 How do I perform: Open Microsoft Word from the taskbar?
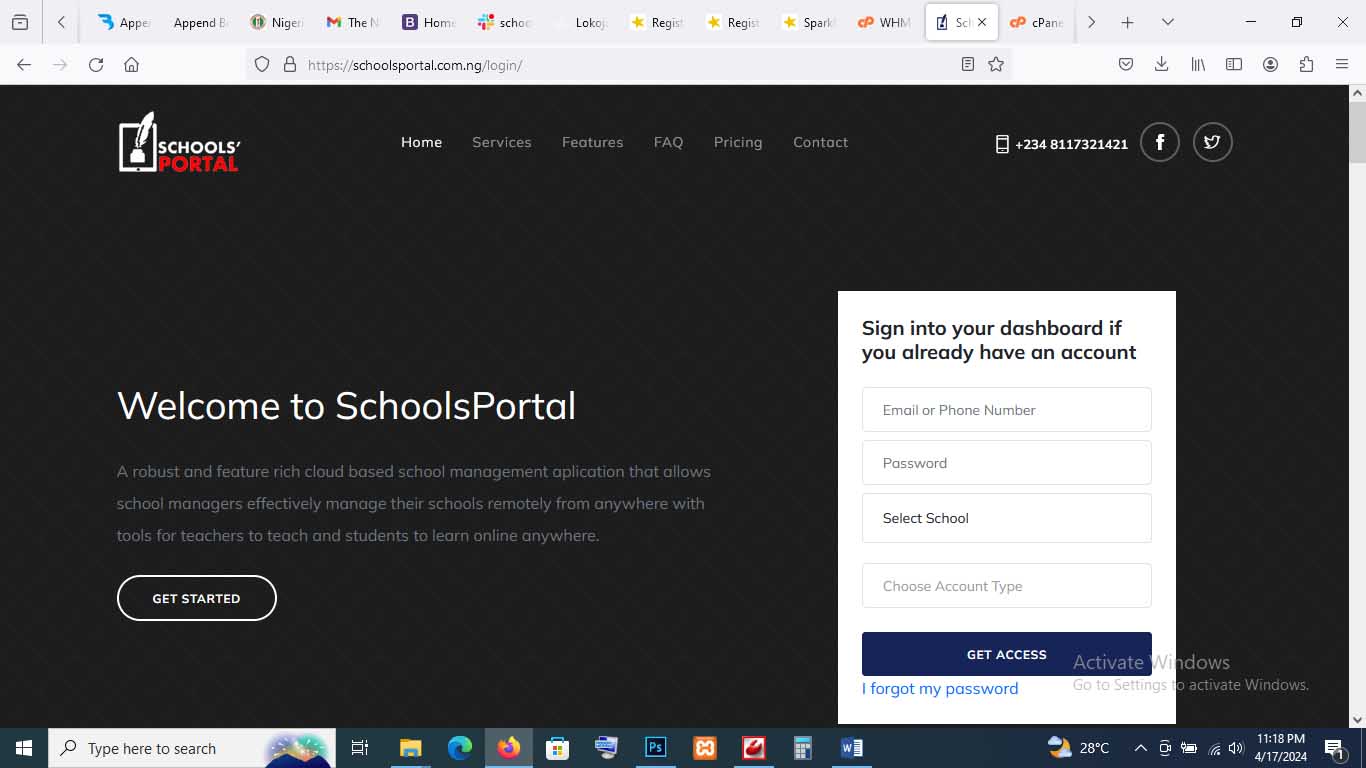pos(852,748)
